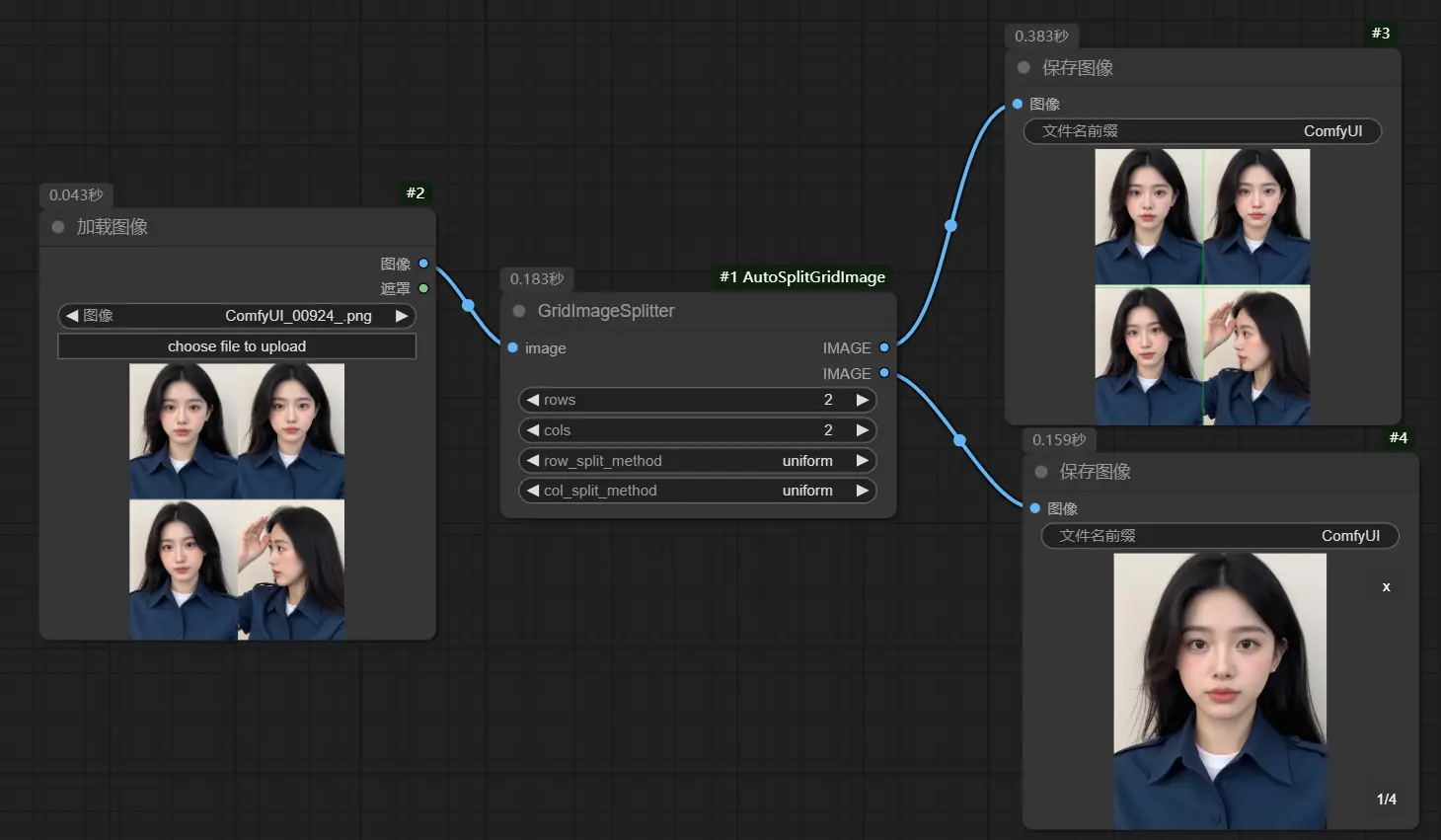Switch row_split_method to previous option

(x=533, y=461)
